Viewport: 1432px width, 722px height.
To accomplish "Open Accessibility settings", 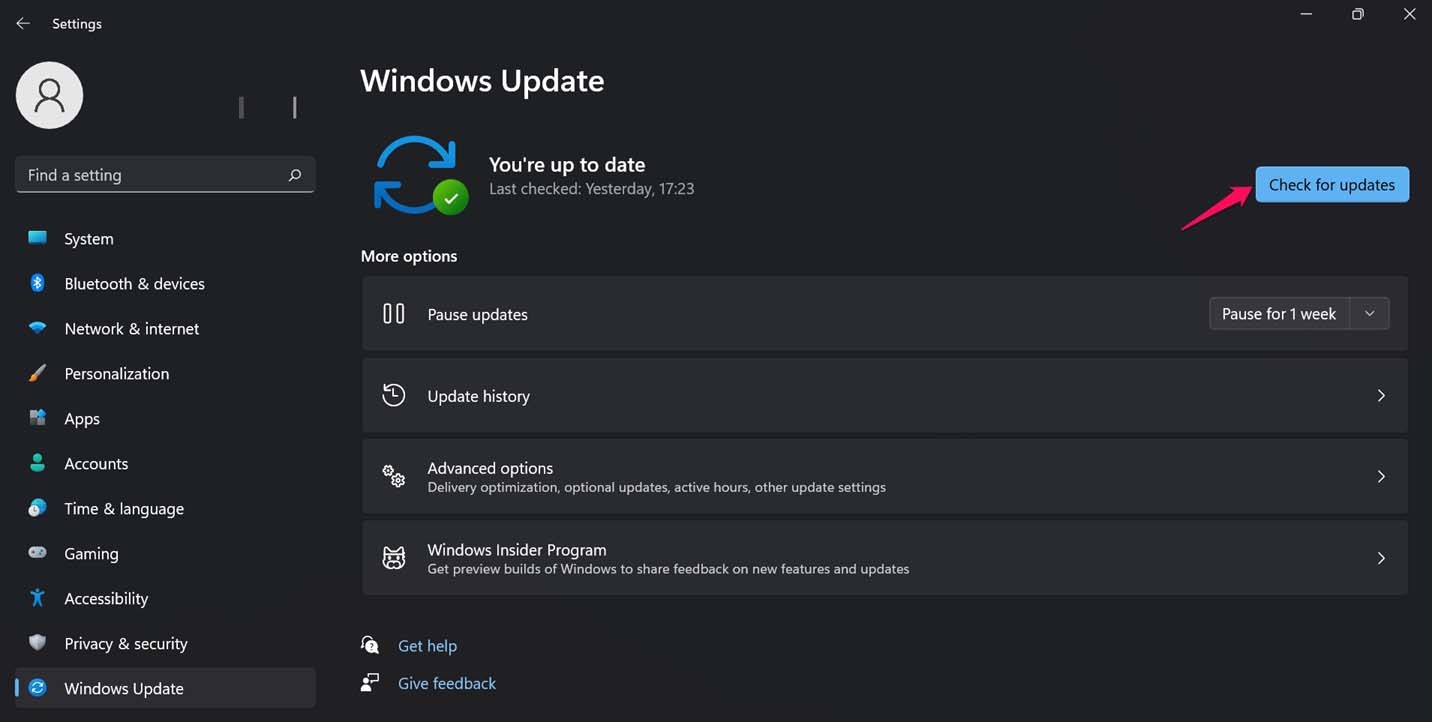I will 107,598.
